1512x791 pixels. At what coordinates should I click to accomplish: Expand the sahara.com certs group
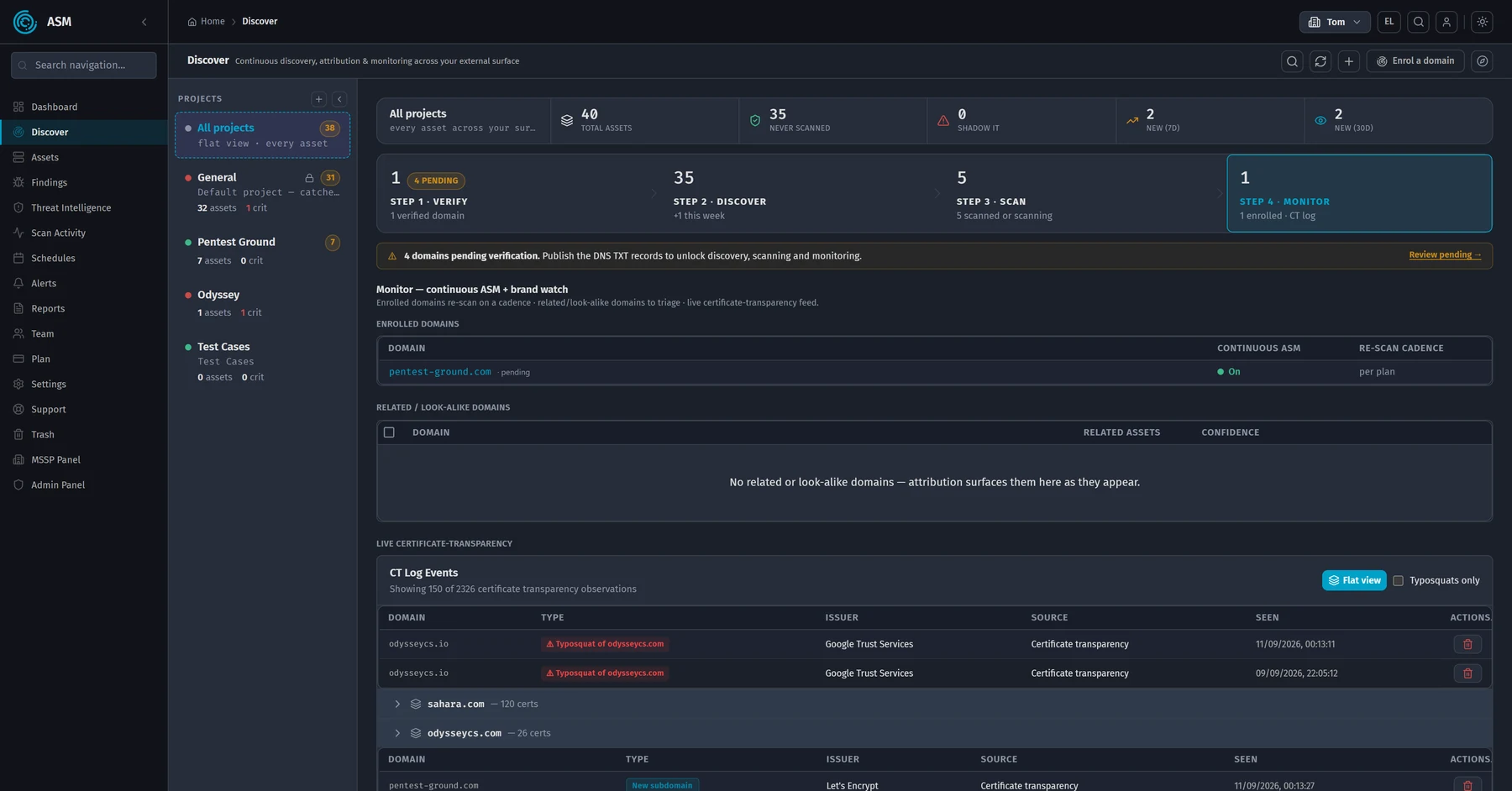397,705
